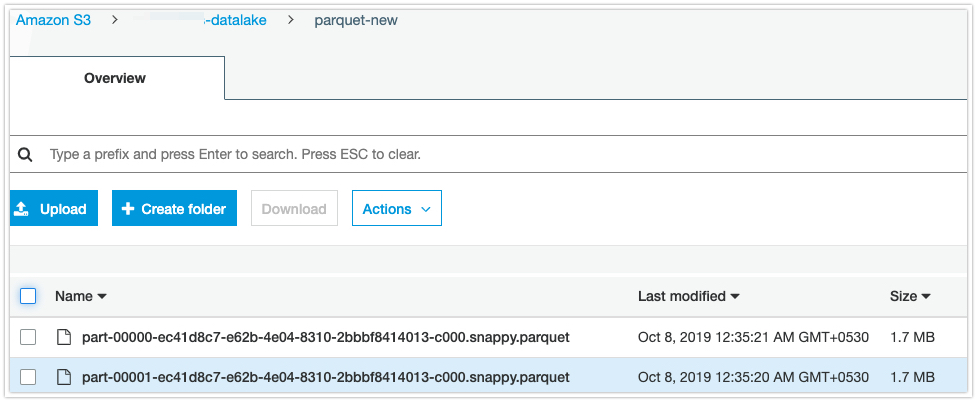Click the search magnifier icon

(25, 154)
